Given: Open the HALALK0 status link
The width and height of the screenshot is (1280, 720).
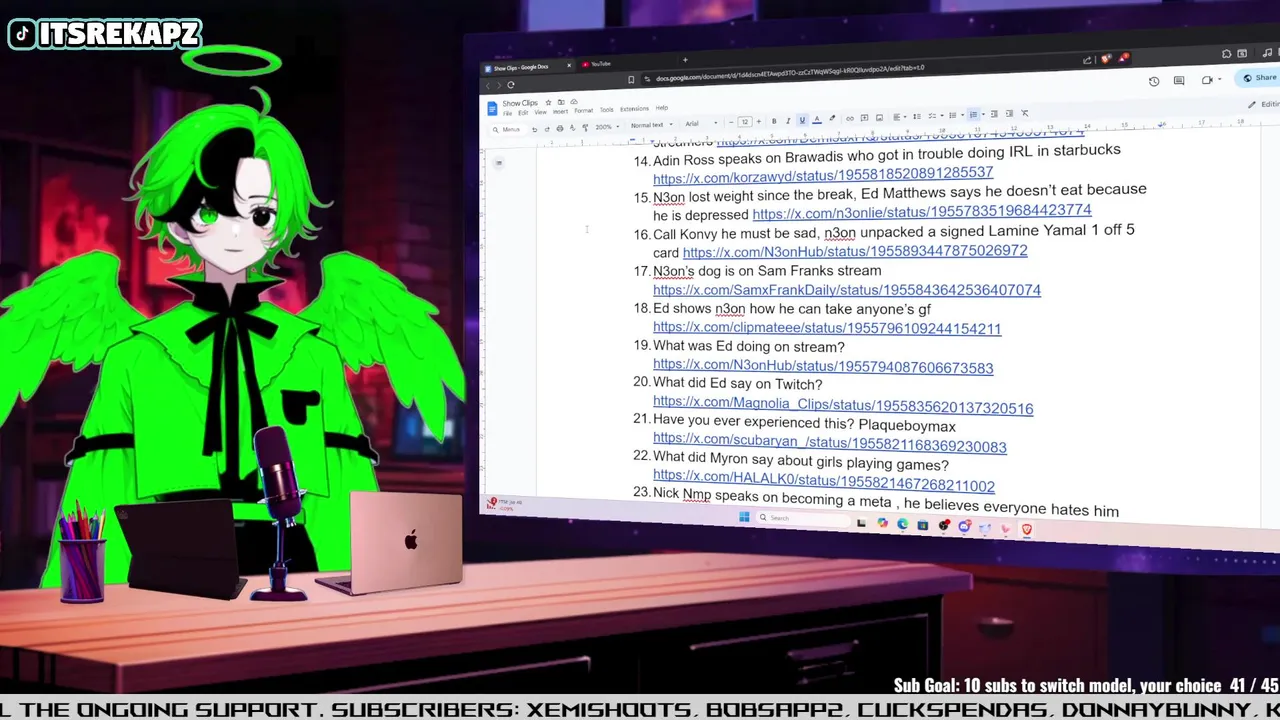Looking at the screenshot, I should tap(824, 482).
